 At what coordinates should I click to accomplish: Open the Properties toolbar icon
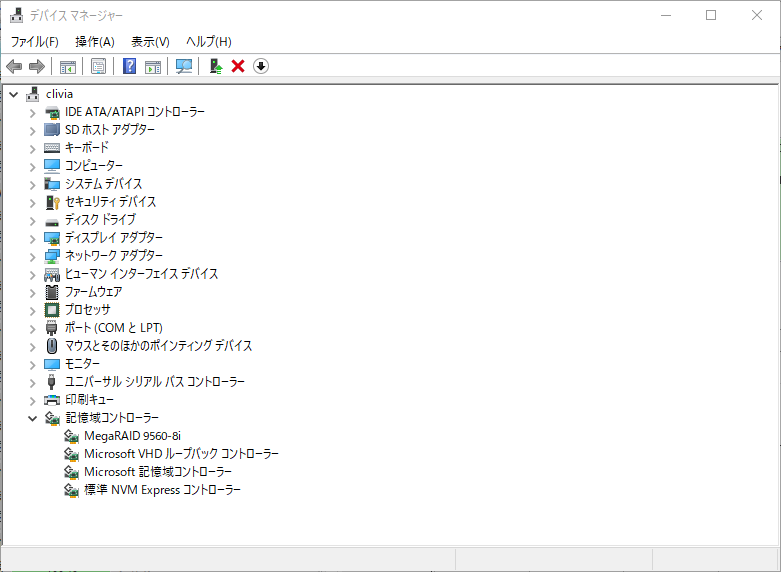coord(99,66)
